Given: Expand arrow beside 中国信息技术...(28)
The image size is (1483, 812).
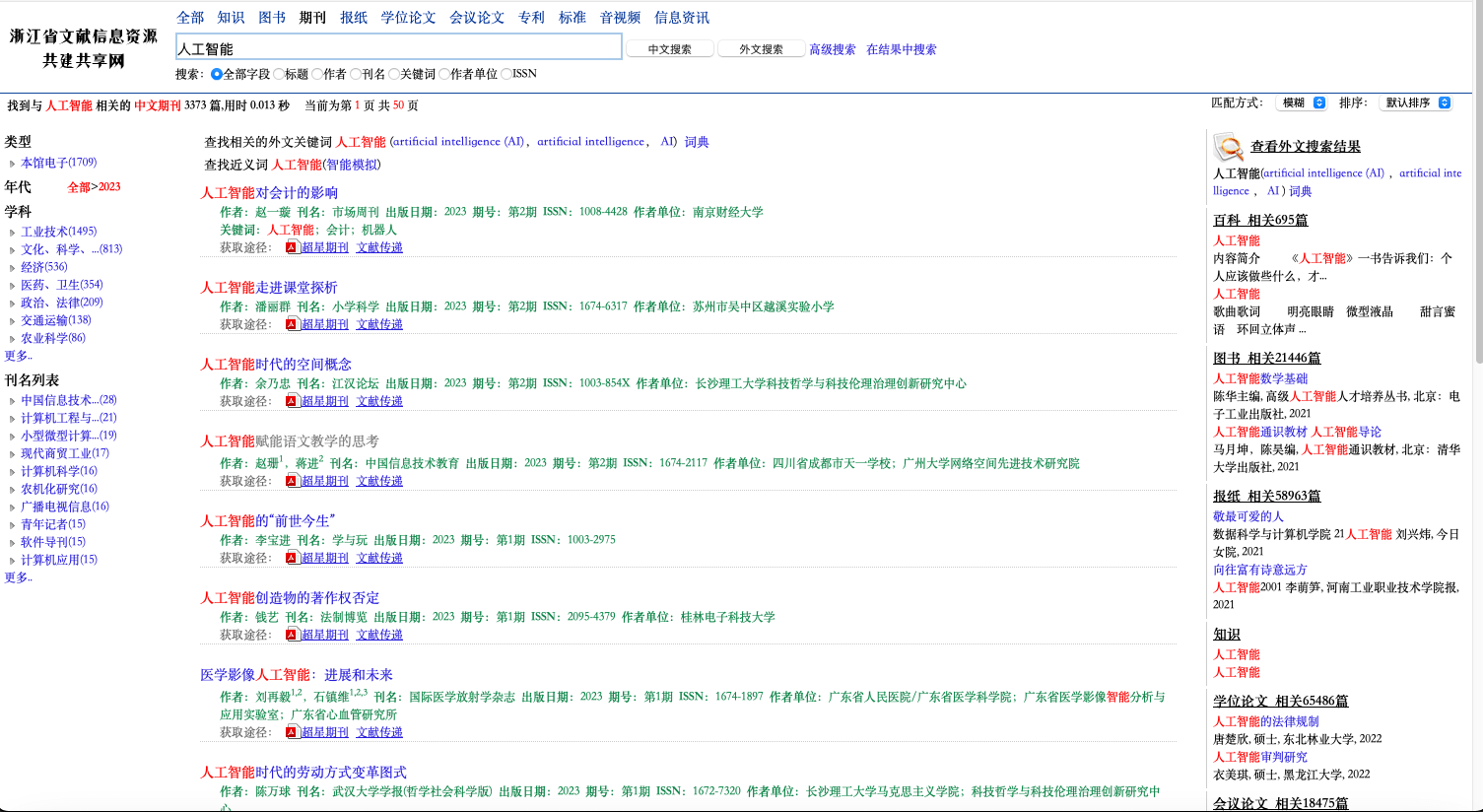Looking at the screenshot, I should point(12,401).
